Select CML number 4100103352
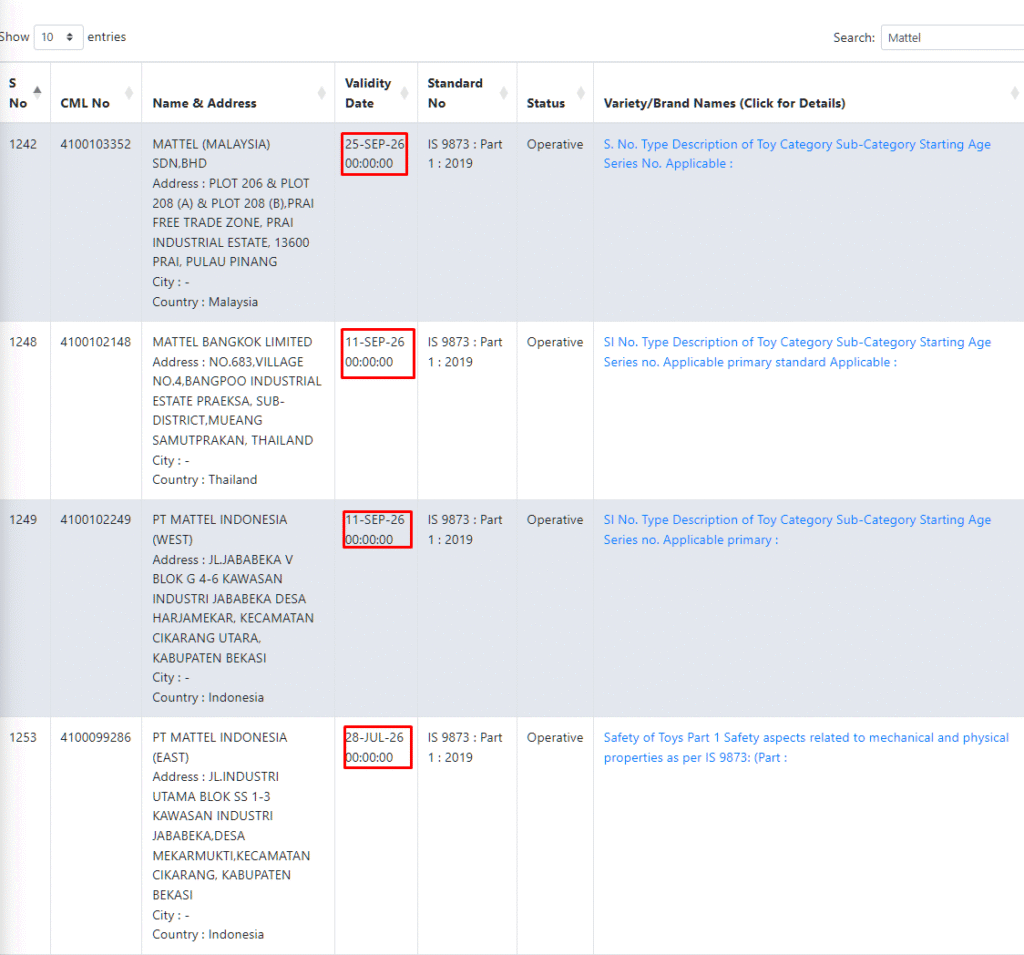1024x955 pixels. (95, 144)
